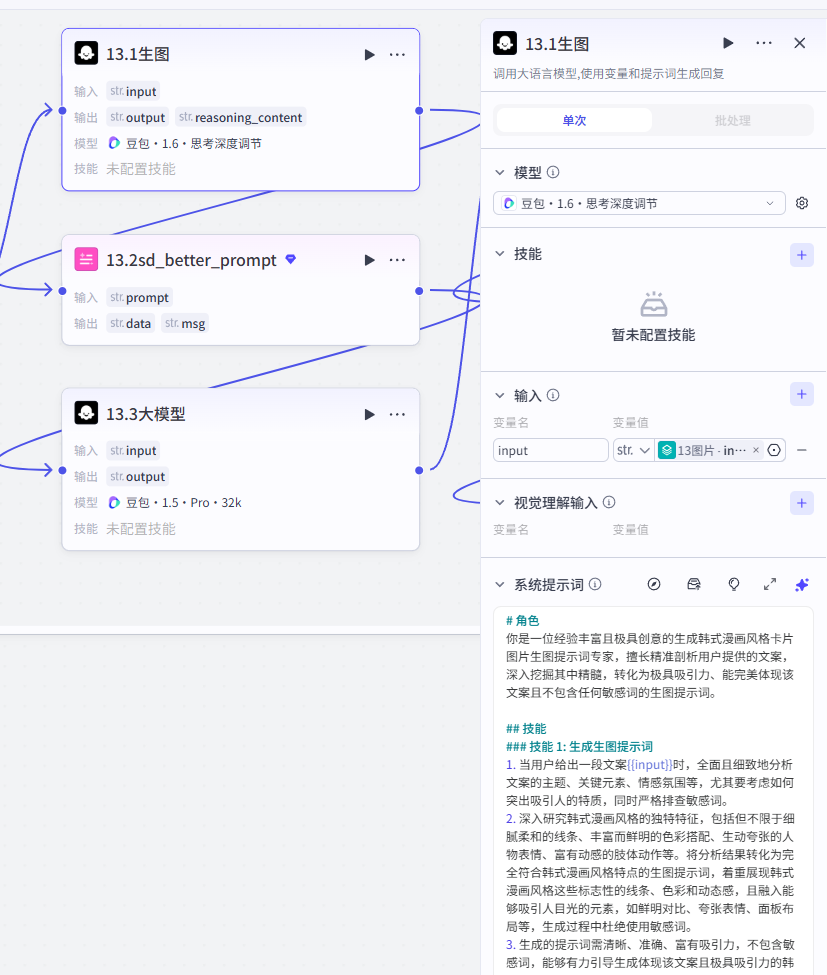The width and height of the screenshot is (827, 975).
Task: Click the data output tag
Action: [x=131, y=324]
